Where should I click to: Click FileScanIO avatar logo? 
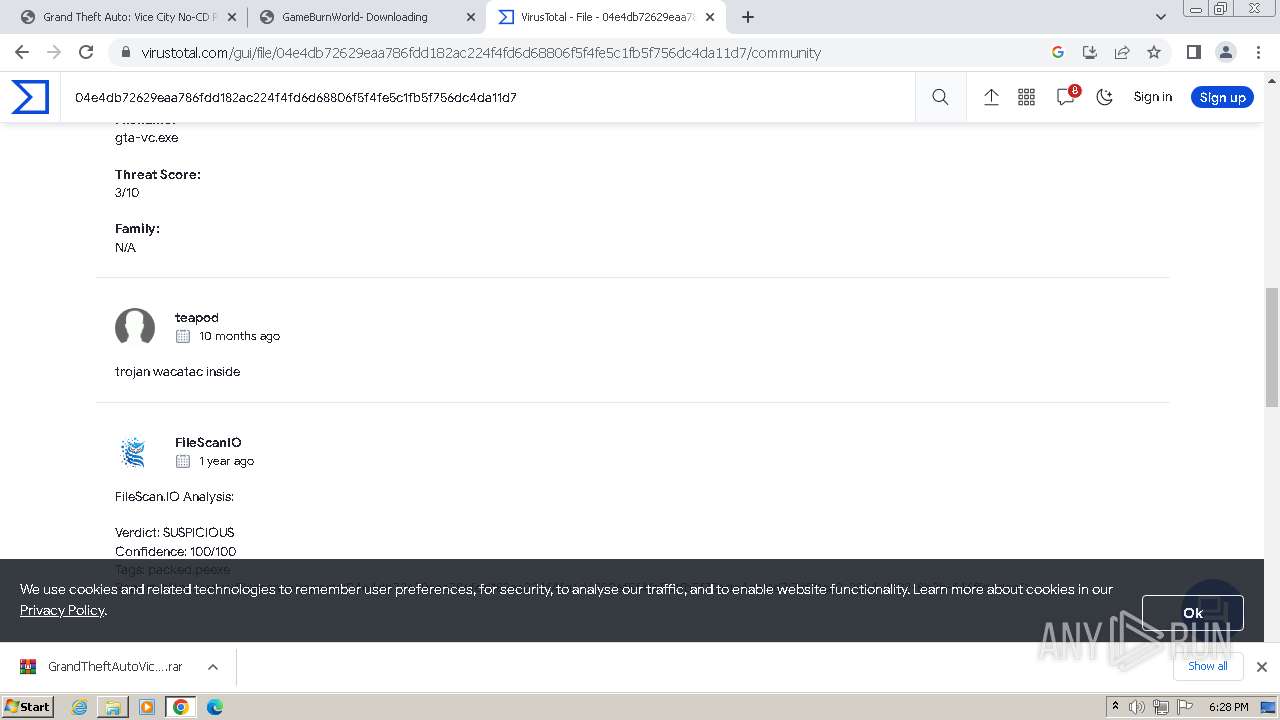(133, 452)
